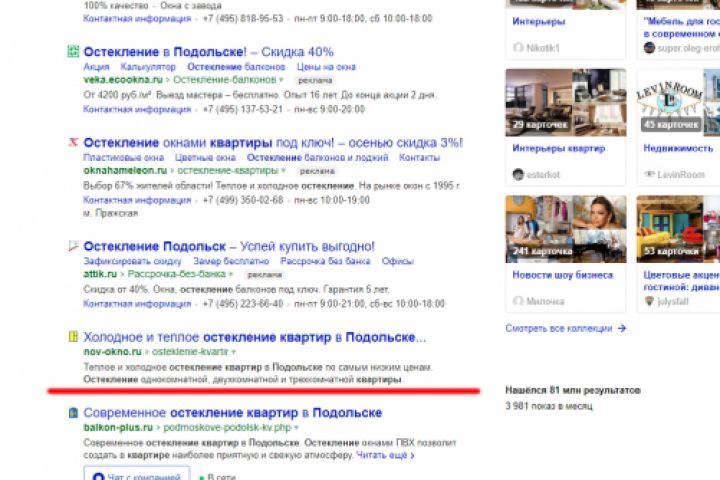The width and height of the screenshot is (720, 480).
Task: Expand dropdown after Остекление-балконов path
Action: pos(281,80)
